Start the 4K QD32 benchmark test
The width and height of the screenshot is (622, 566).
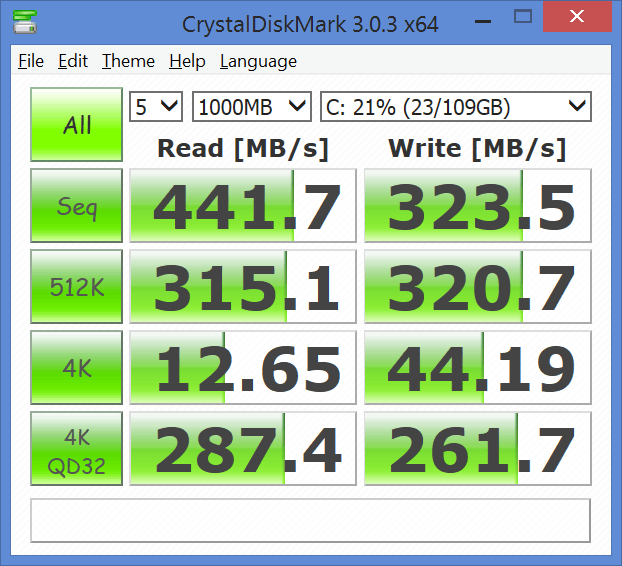coord(77,448)
